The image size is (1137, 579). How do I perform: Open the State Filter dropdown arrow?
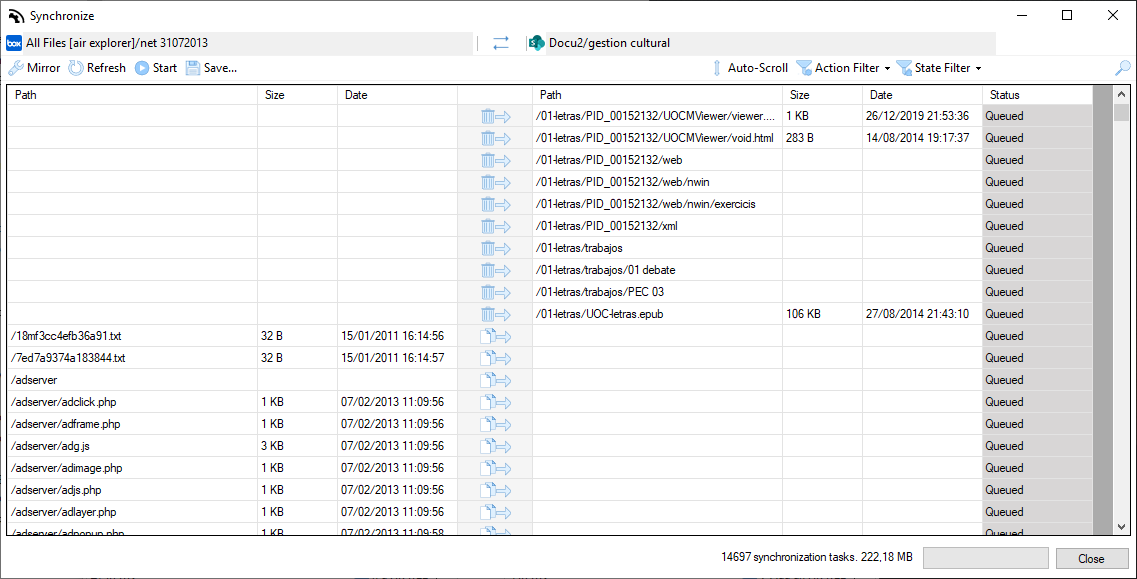click(x=977, y=67)
